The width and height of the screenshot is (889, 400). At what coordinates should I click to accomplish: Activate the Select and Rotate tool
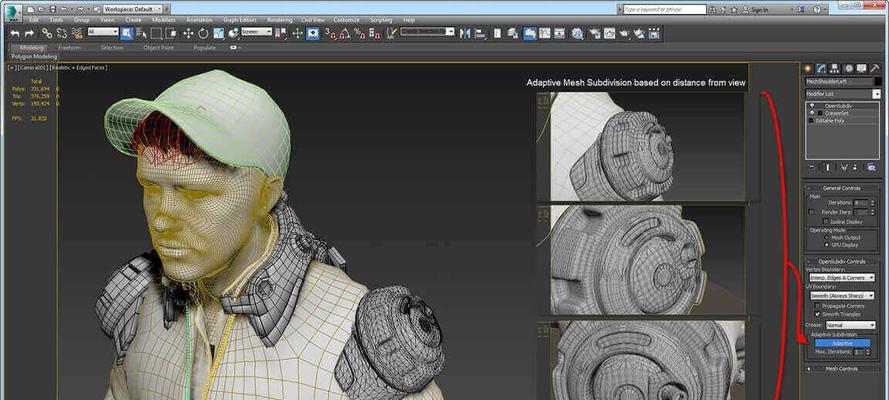(x=203, y=33)
